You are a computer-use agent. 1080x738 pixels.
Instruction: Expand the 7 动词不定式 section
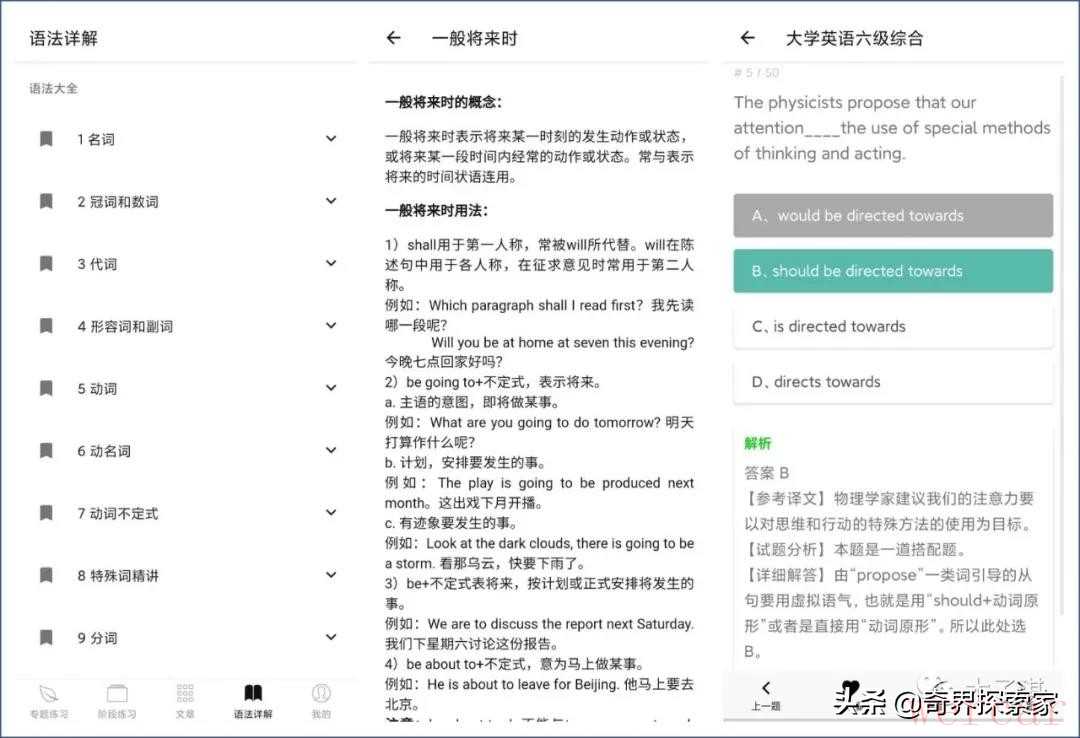point(331,512)
